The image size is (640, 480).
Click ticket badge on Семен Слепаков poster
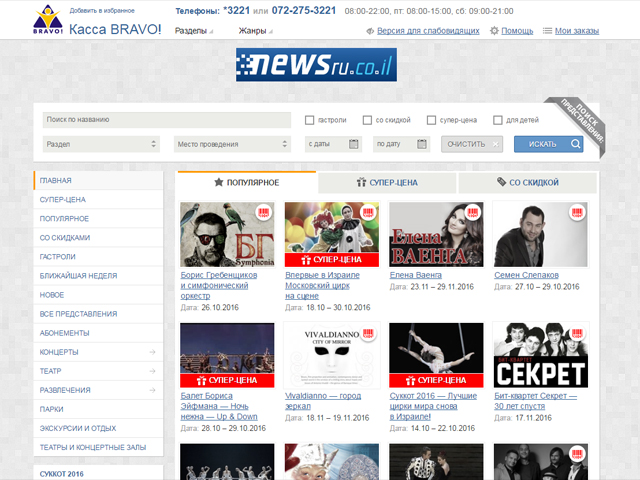click(577, 212)
